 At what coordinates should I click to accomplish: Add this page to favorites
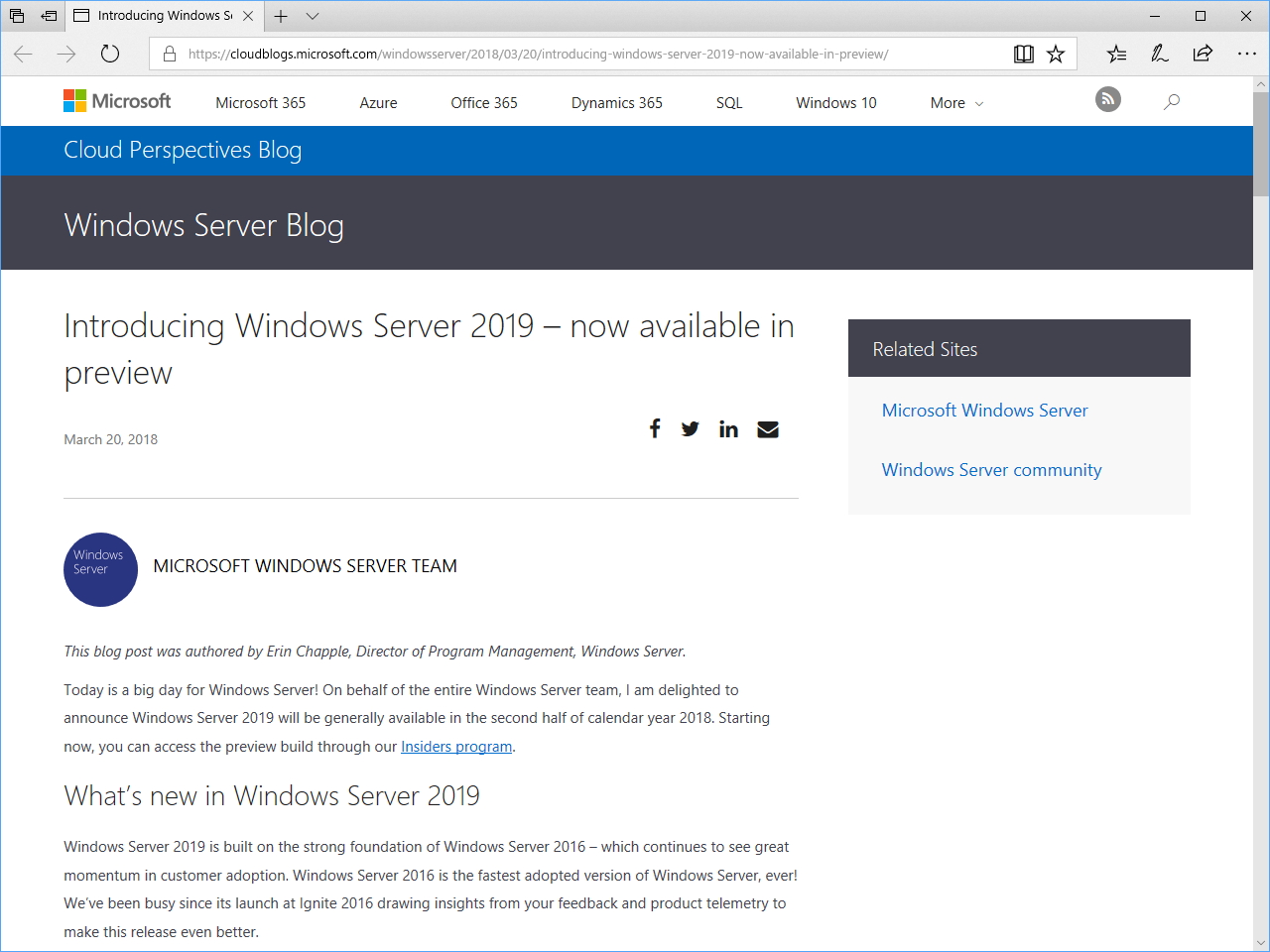1057,54
